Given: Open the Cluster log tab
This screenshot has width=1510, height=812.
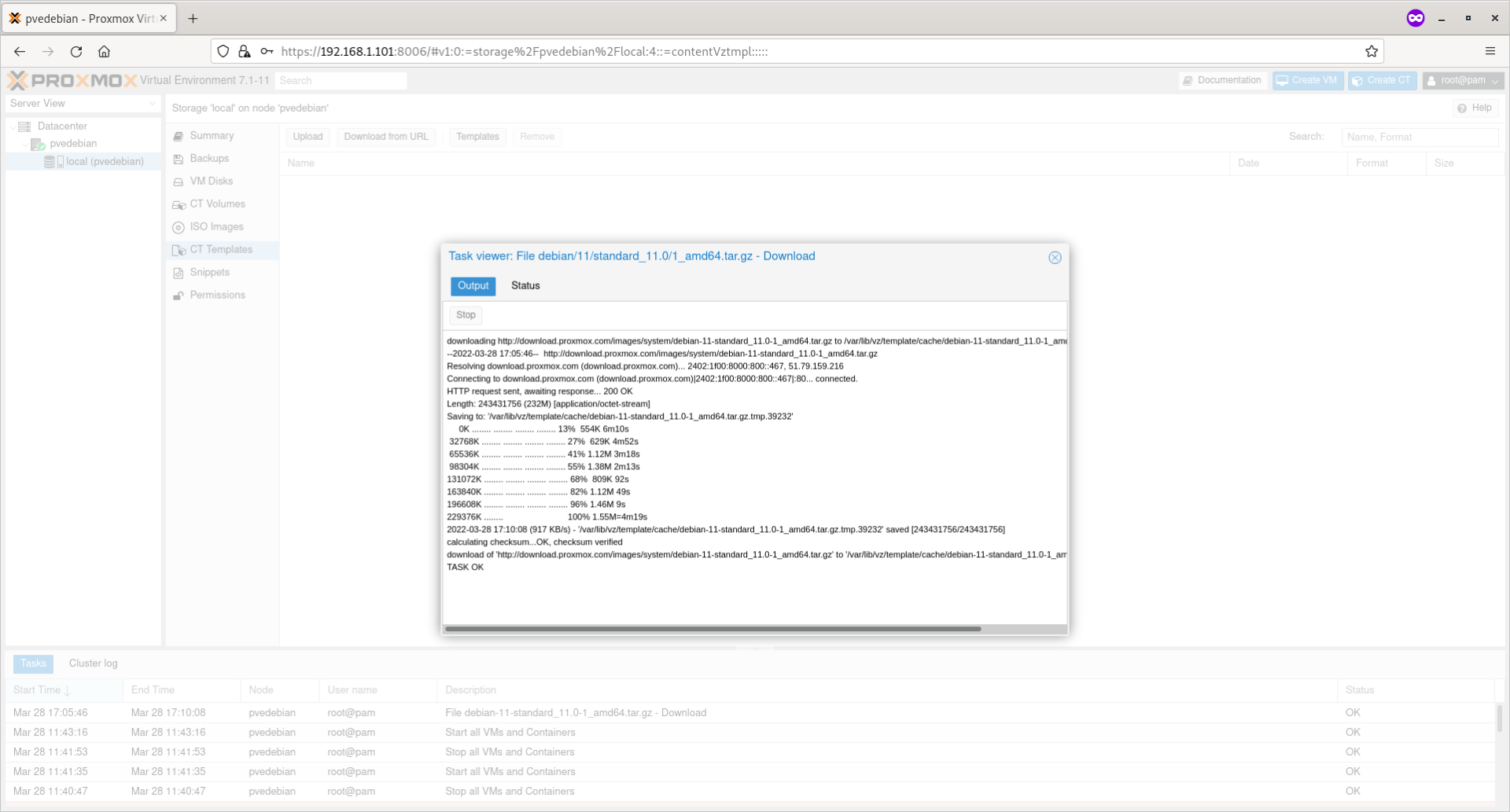Looking at the screenshot, I should [x=93, y=663].
